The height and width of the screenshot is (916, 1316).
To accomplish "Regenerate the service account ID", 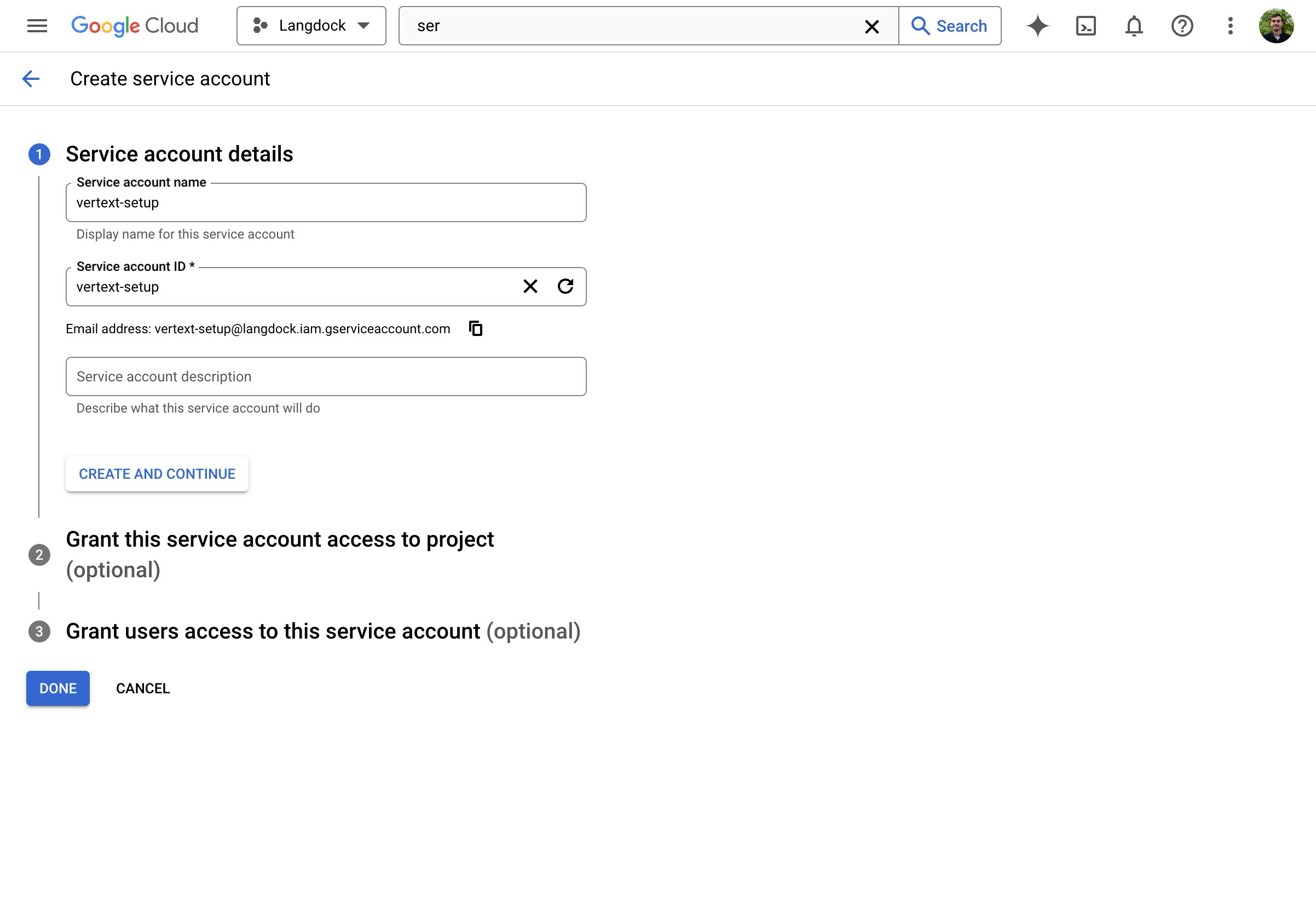I will (x=565, y=286).
